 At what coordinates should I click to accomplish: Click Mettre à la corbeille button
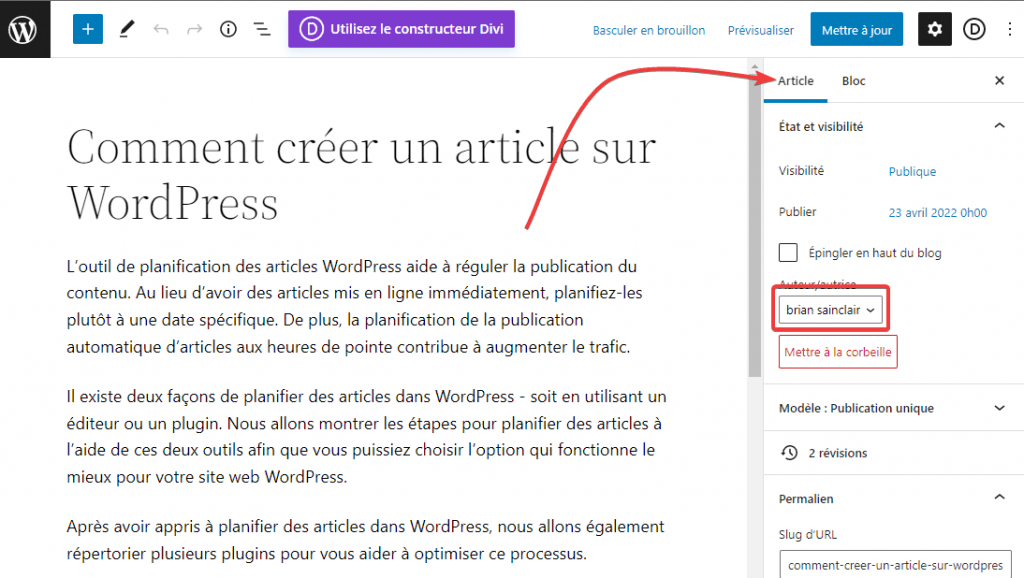[x=838, y=352]
